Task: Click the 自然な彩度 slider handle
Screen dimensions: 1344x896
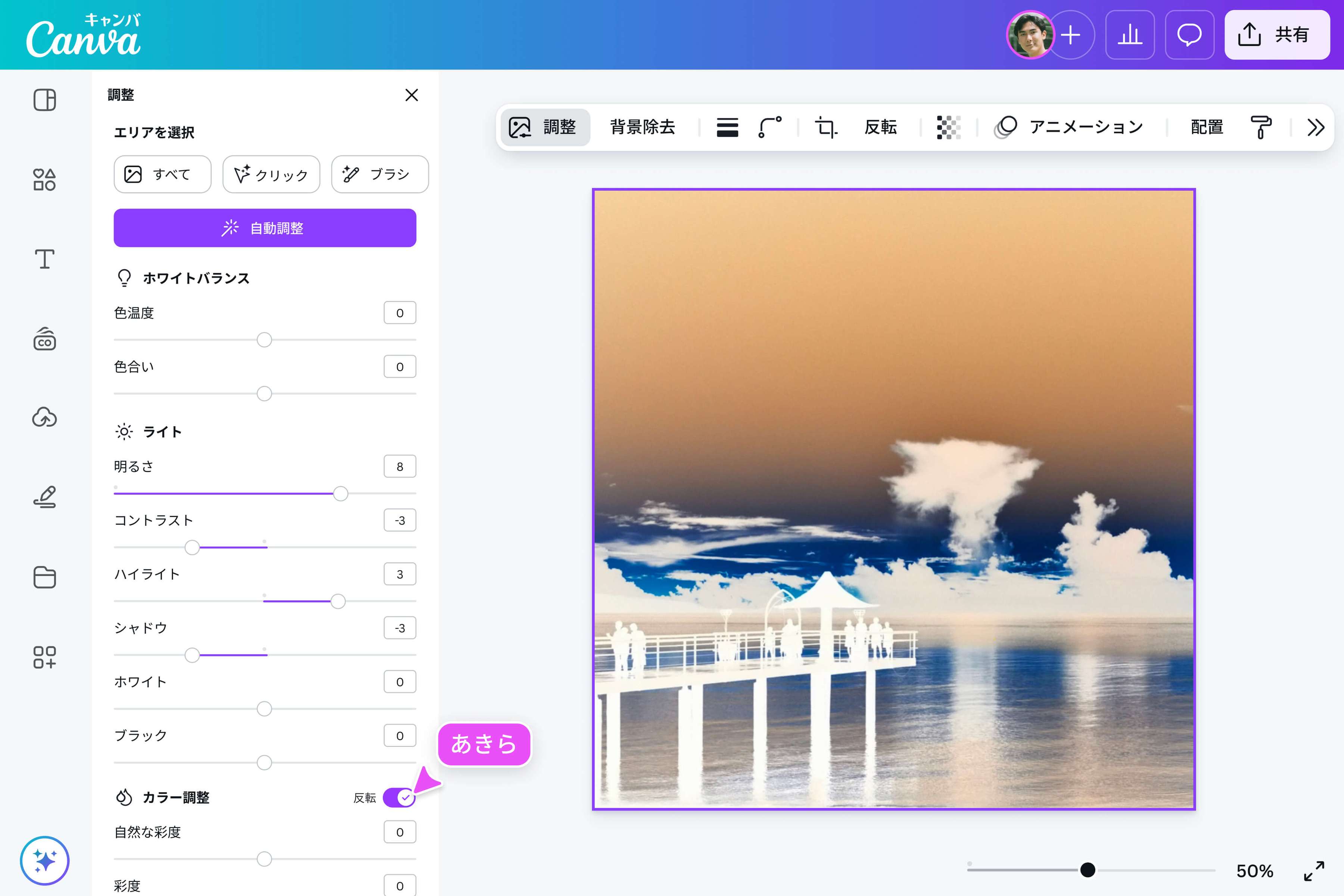Action: (x=264, y=859)
